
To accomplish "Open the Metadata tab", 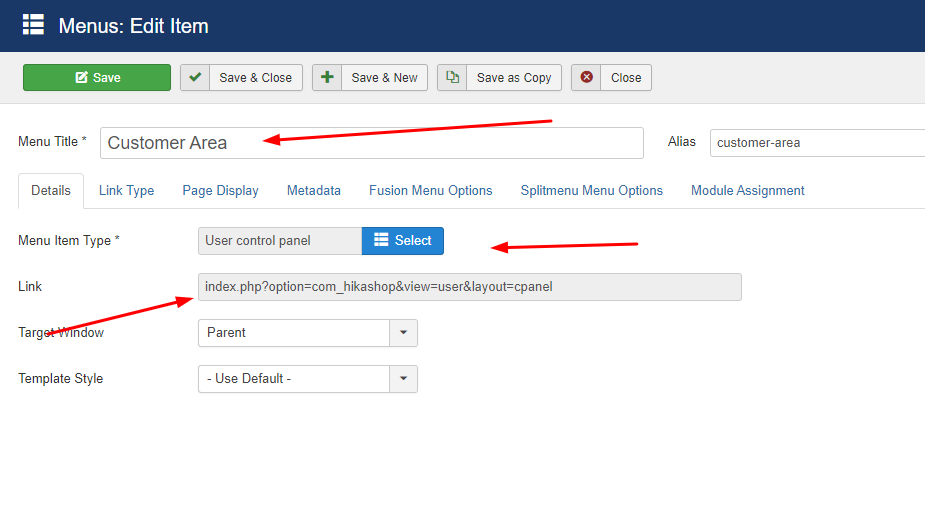I will 314,191.
